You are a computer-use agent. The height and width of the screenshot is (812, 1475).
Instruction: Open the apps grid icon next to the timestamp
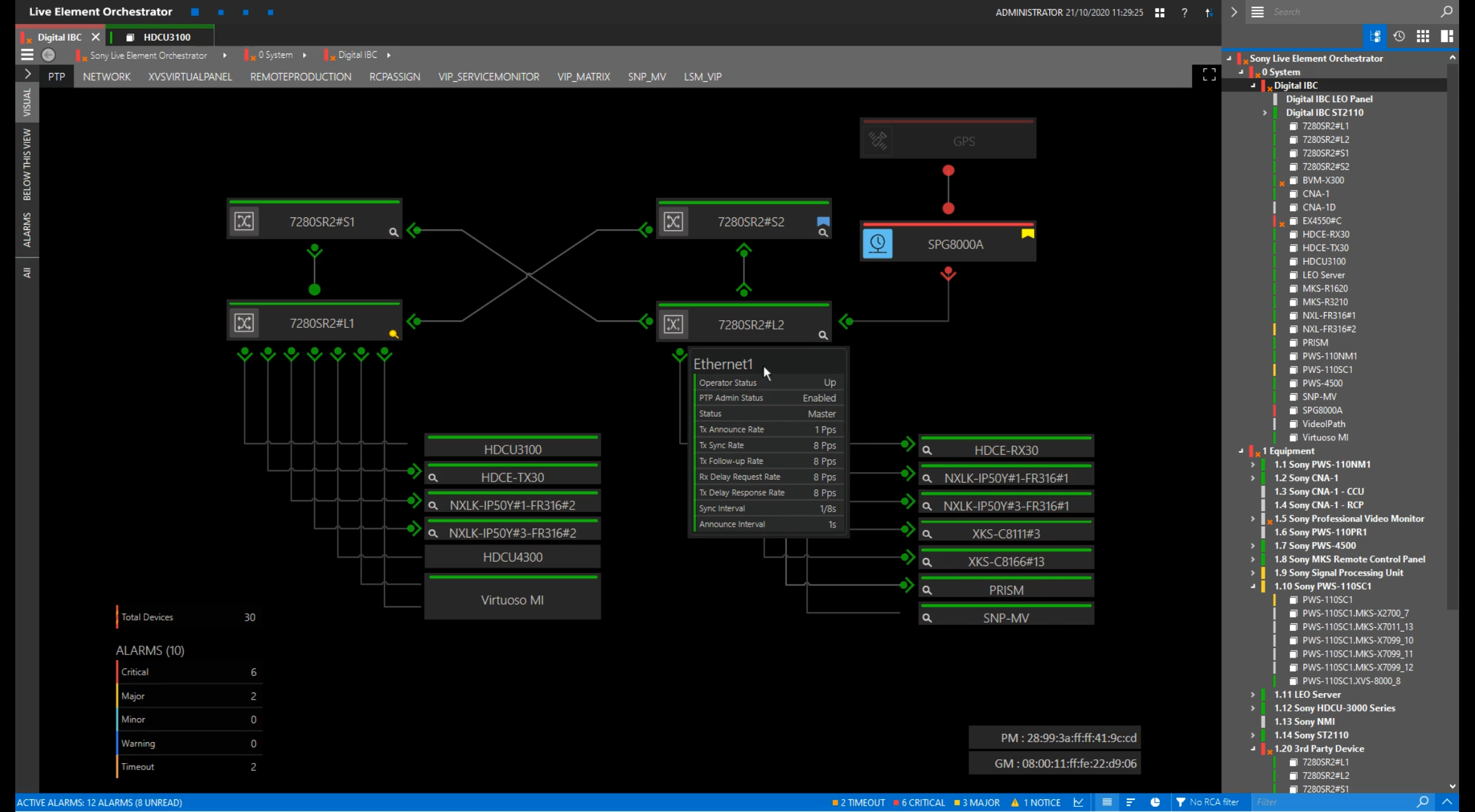click(1160, 12)
